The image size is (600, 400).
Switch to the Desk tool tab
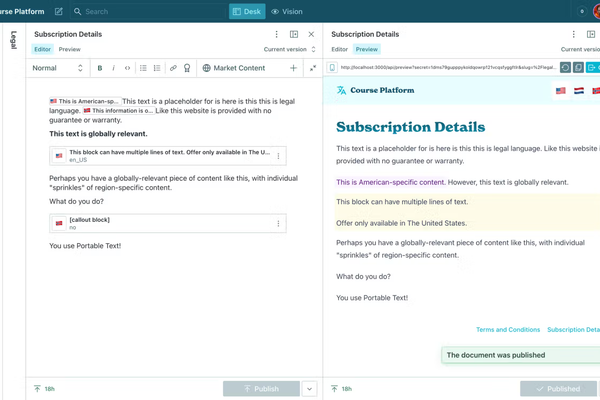click(x=247, y=11)
